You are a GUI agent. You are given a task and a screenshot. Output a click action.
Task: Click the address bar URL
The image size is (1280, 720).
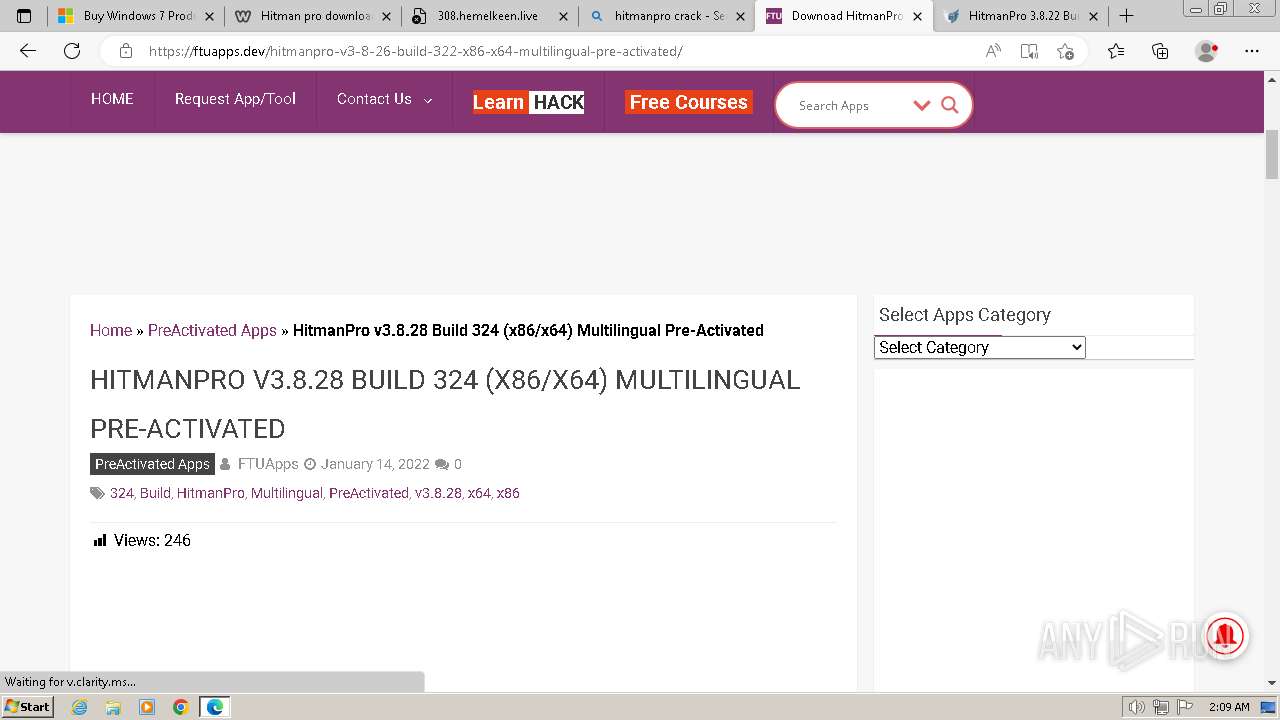415,51
